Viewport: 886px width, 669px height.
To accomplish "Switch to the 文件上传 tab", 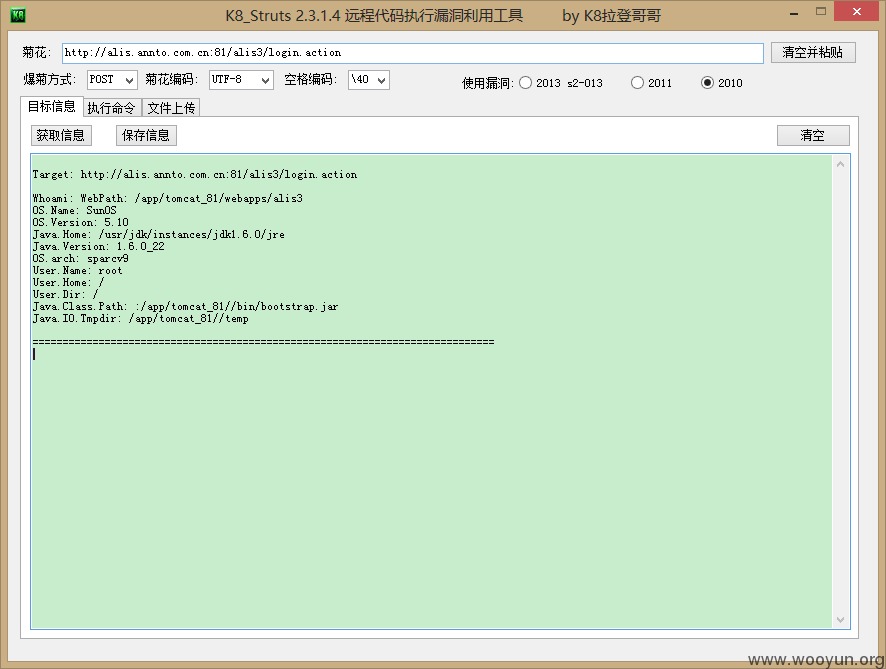I will pyautogui.click(x=171, y=107).
